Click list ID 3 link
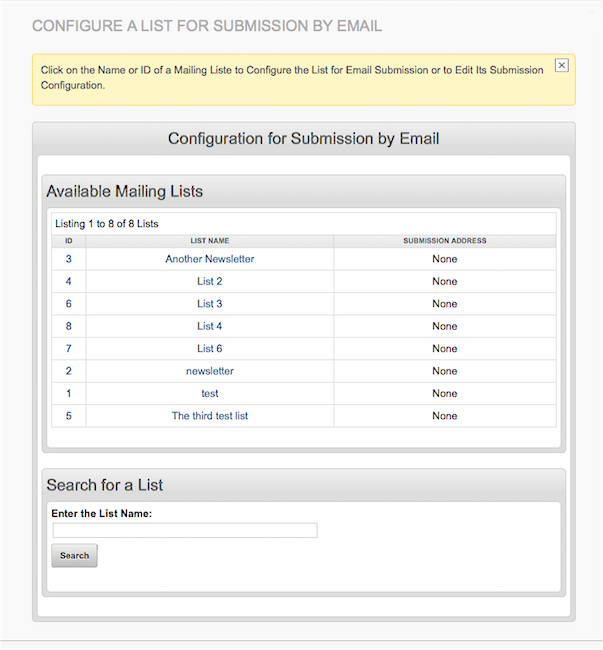Image resolution: width=603 pixels, height=650 pixels. tap(69, 259)
